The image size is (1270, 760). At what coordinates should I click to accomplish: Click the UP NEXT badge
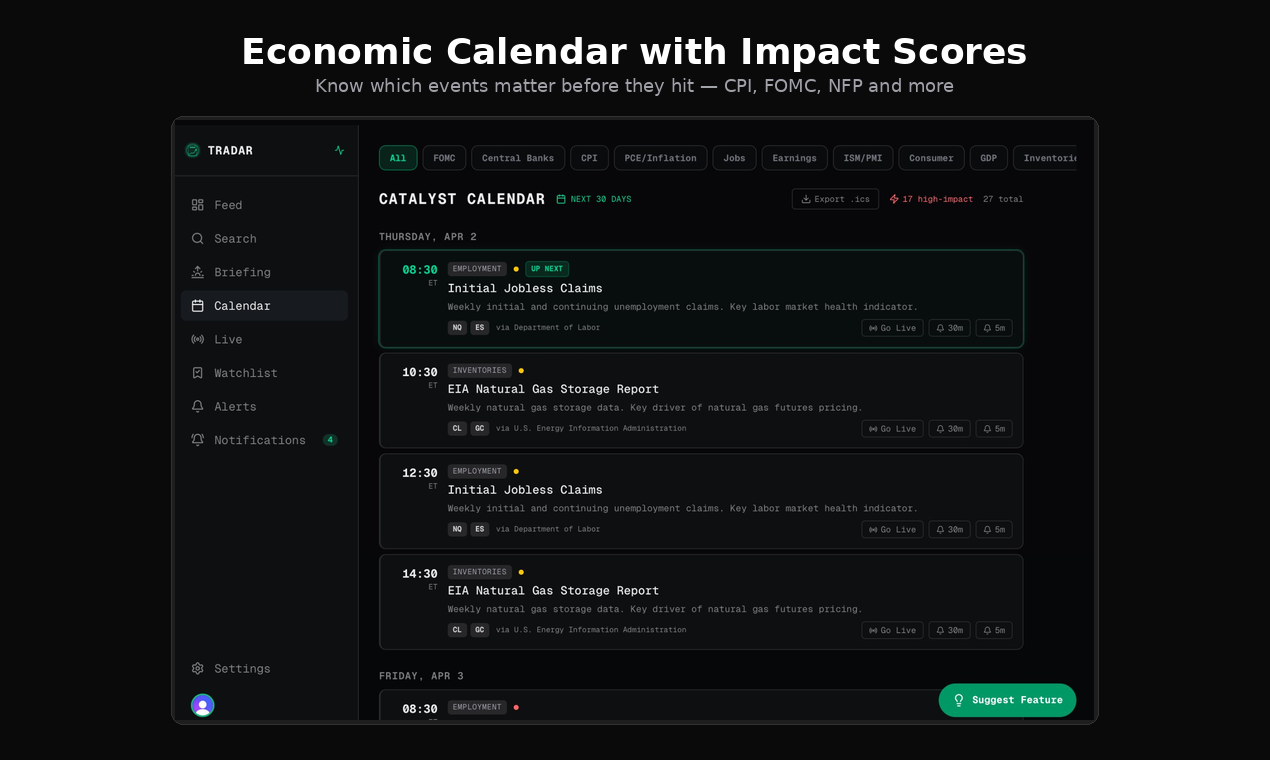(x=547, y=269)
